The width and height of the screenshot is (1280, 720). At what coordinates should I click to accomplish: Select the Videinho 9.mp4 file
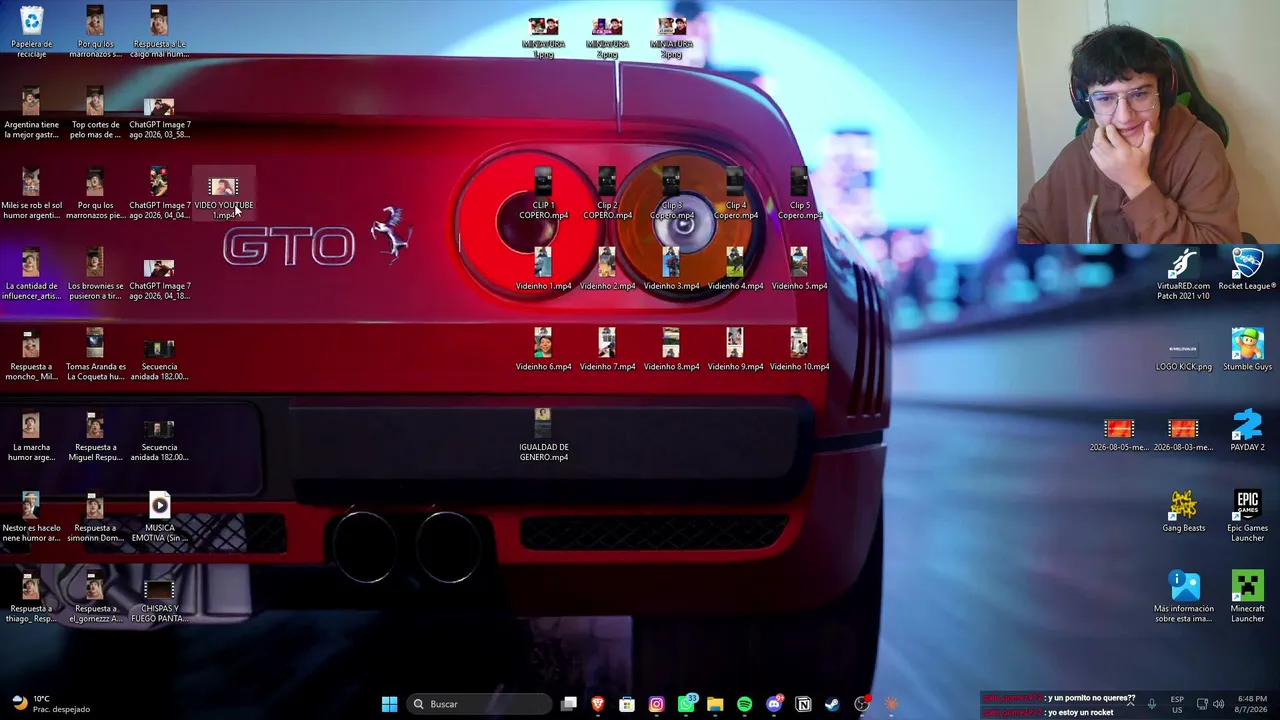point(735,351)
